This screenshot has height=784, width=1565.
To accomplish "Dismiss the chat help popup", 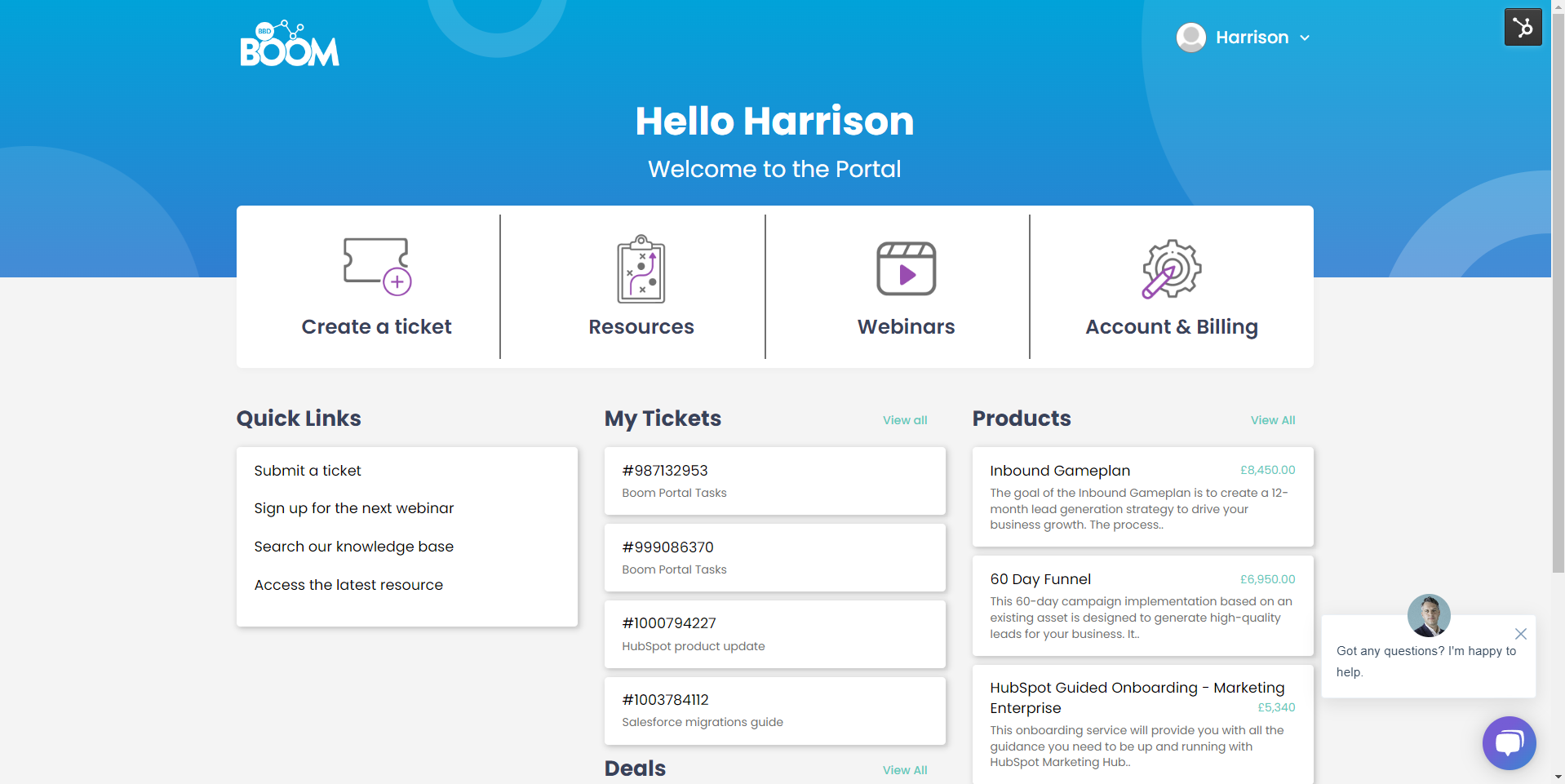I will point(1520,634).
